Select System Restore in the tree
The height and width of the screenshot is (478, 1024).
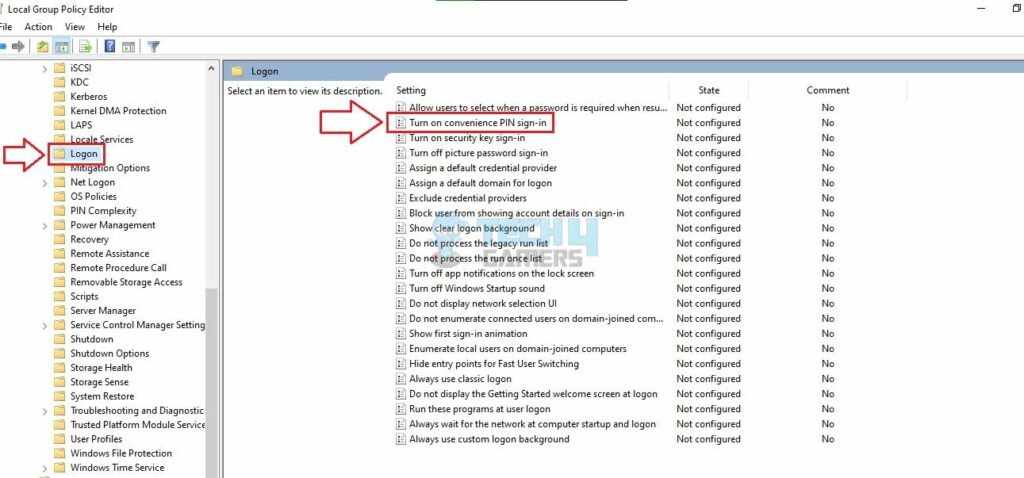tap(102, 397)
